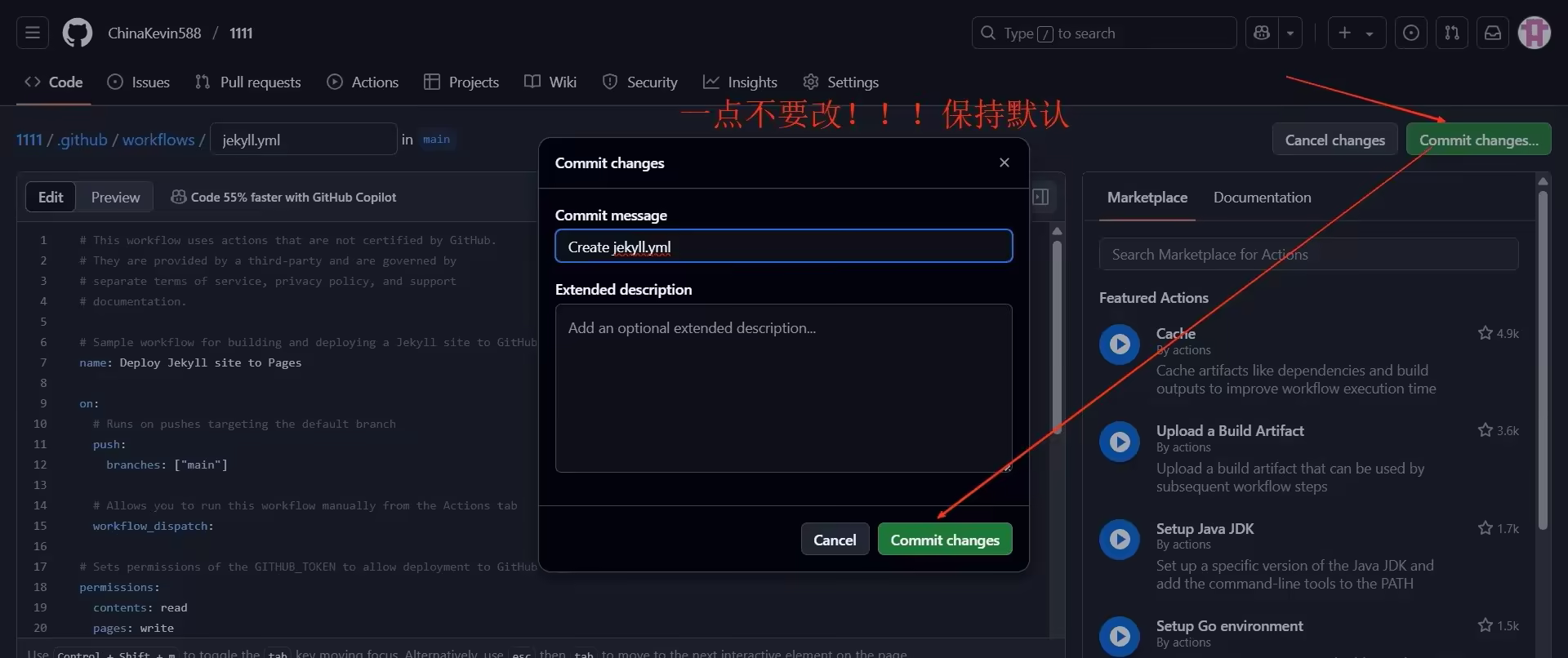
Task: Open the repository Settings tab
Action: coord(841,82)
